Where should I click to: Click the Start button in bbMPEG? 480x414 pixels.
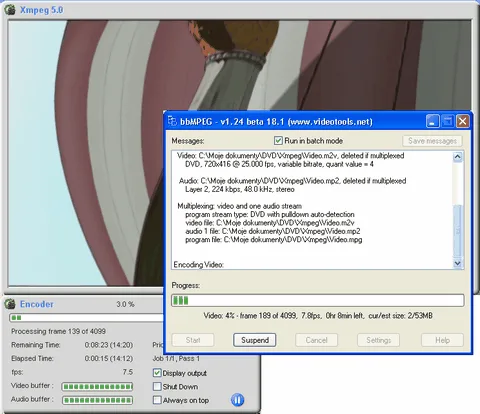point(193,340)
